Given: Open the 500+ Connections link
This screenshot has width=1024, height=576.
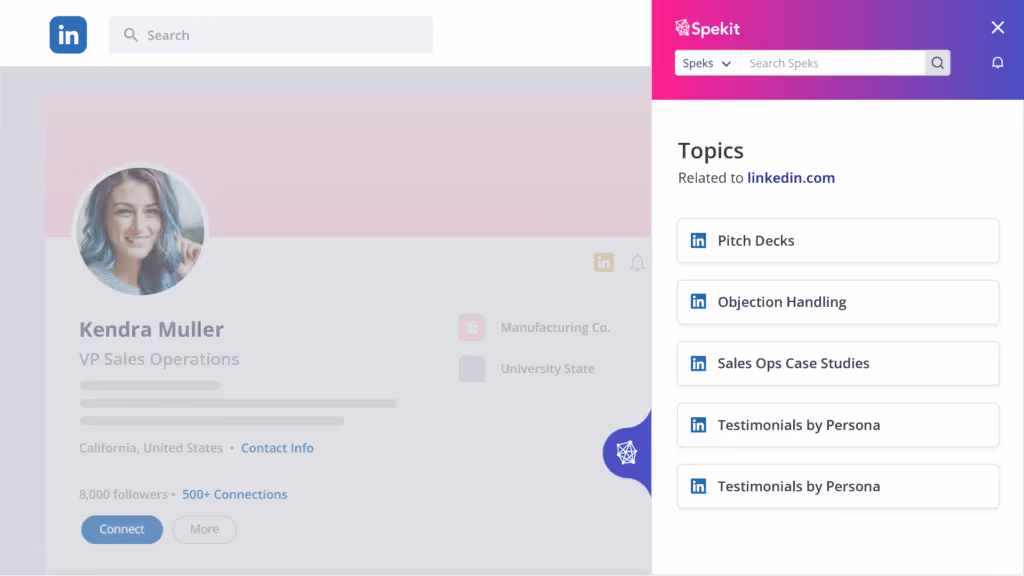Looking at the screenshot, I should point(234,494).
